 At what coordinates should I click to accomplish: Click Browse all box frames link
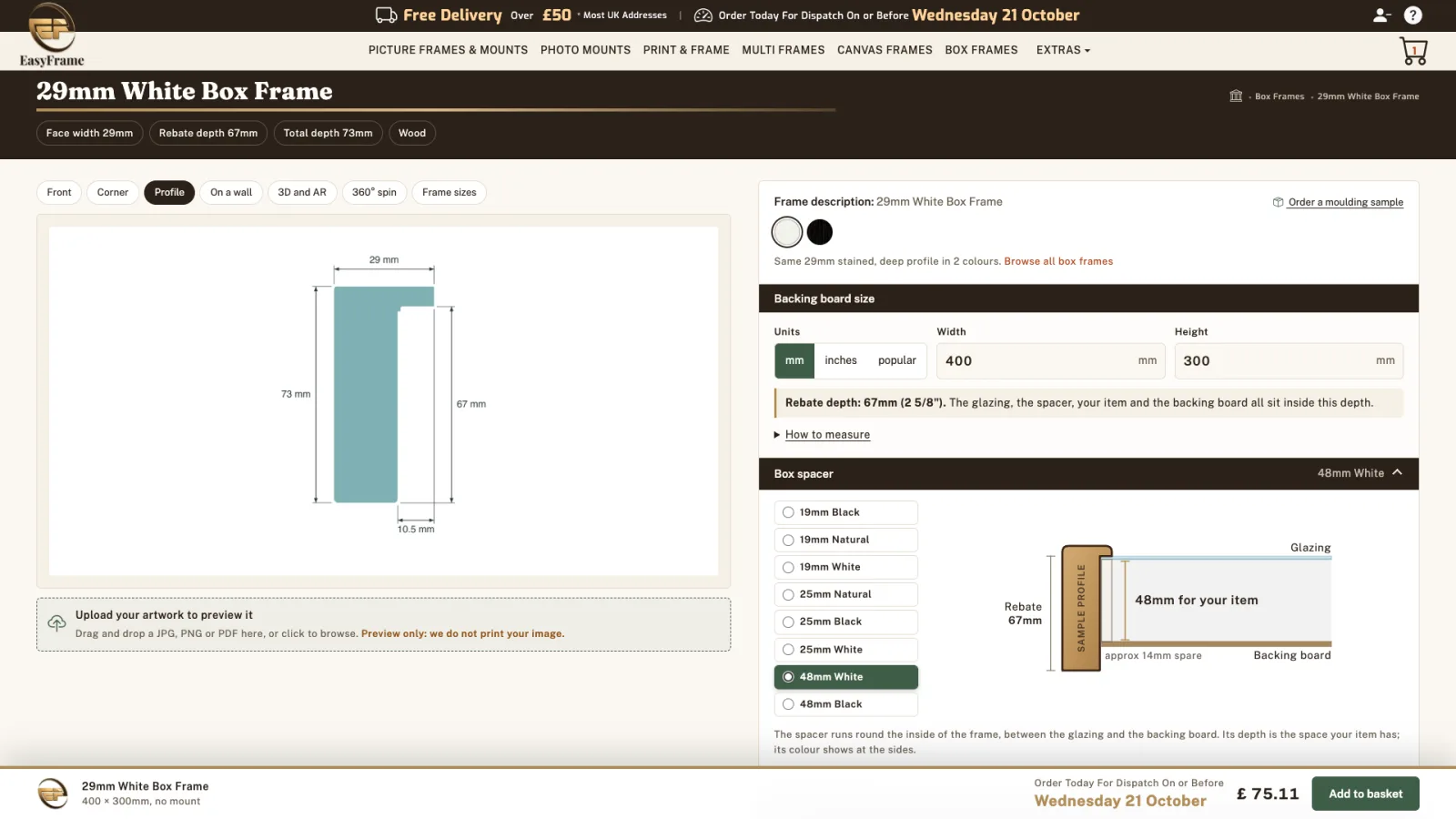tap(1058, 261)
